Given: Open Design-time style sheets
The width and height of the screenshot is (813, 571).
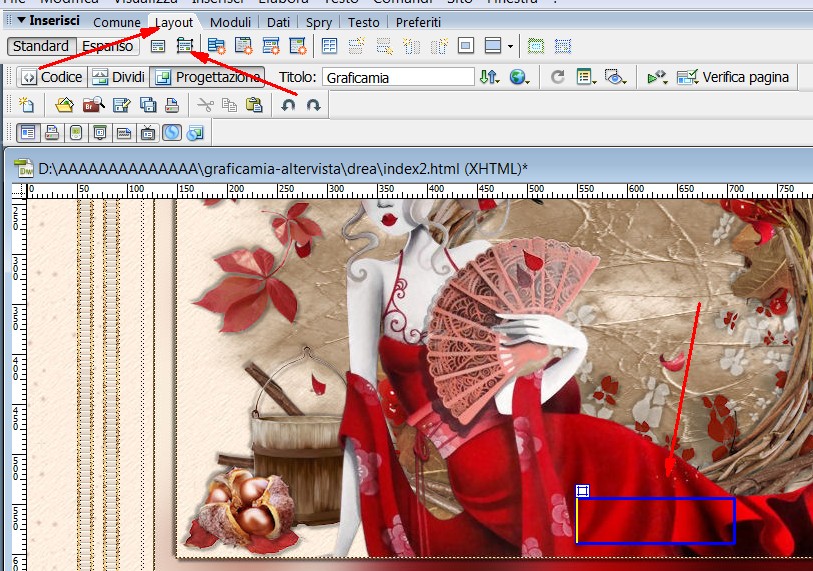Looking at the screenshot, I should pos(195,133).
